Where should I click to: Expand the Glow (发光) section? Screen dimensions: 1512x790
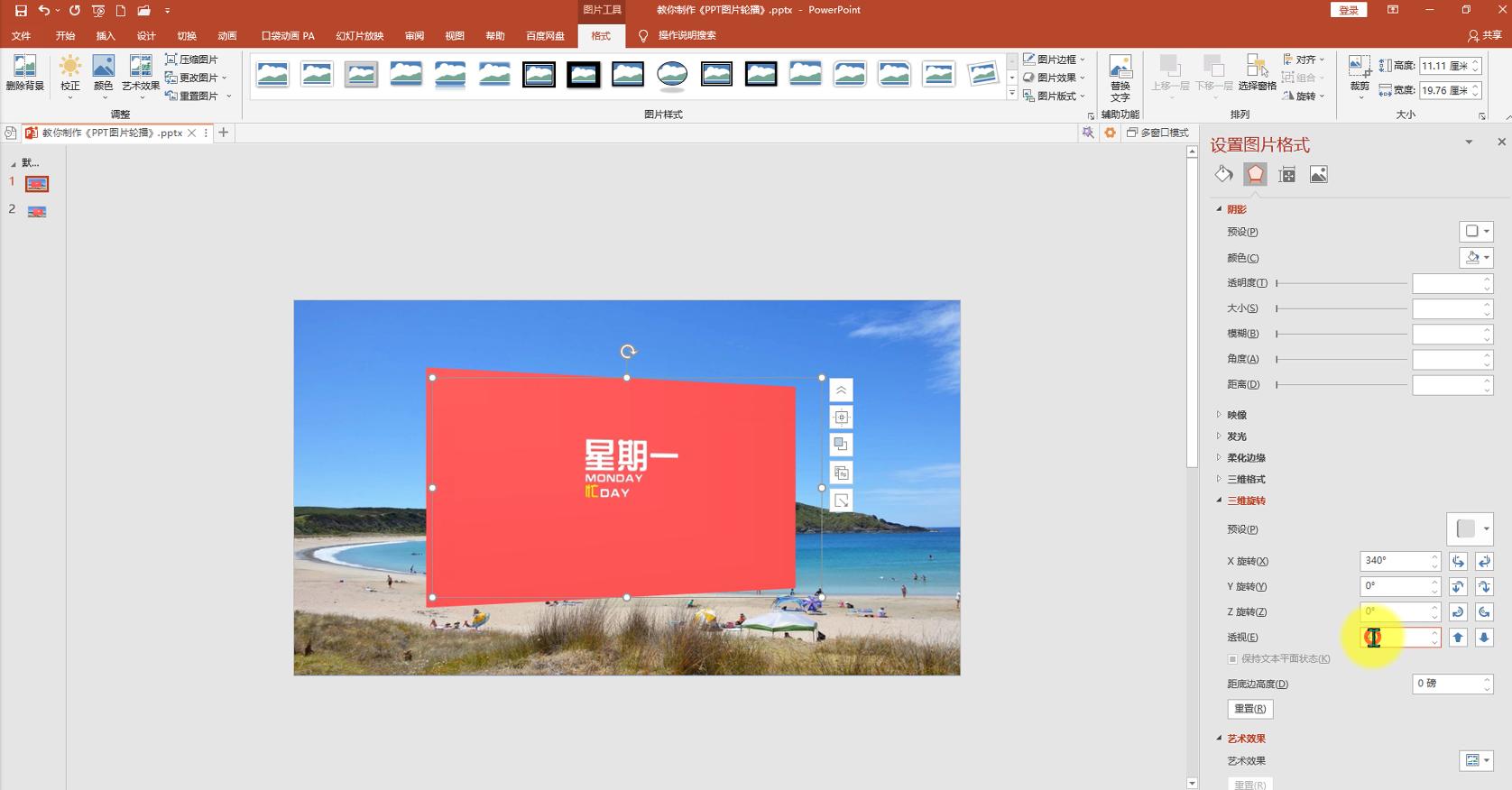[x=1236, y=436]
